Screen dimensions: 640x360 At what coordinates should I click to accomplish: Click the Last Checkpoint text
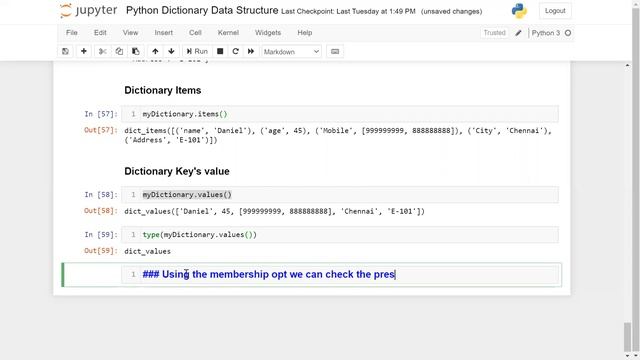[348, 11]
